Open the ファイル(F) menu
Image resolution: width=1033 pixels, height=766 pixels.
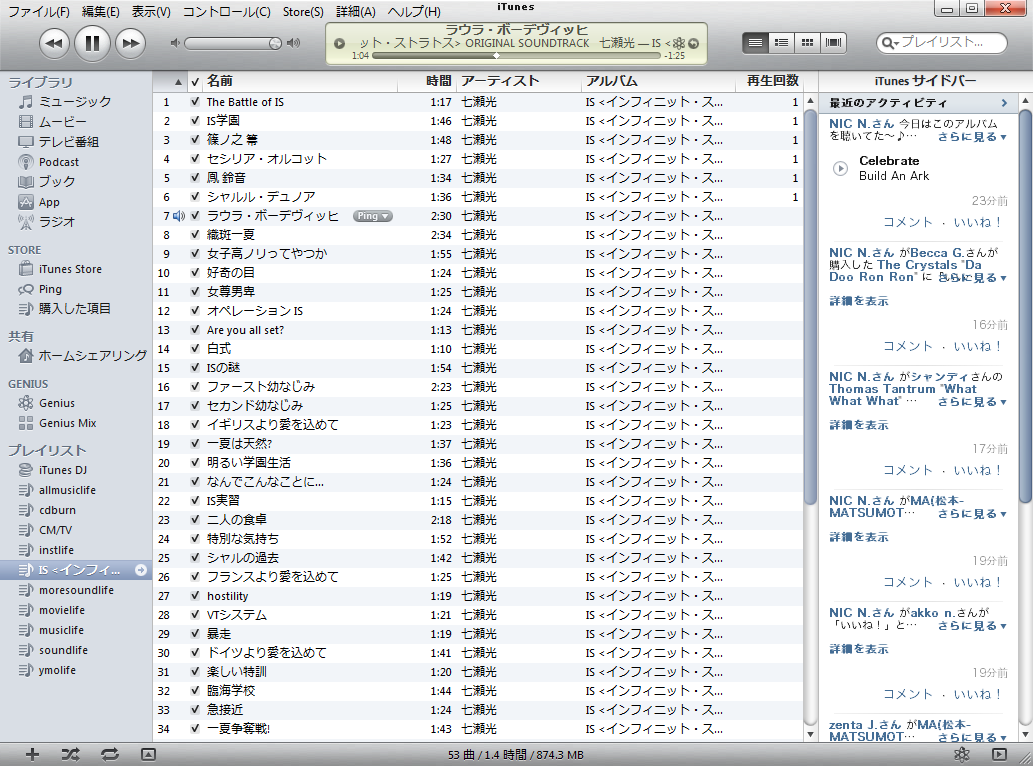tap(39, 11)
